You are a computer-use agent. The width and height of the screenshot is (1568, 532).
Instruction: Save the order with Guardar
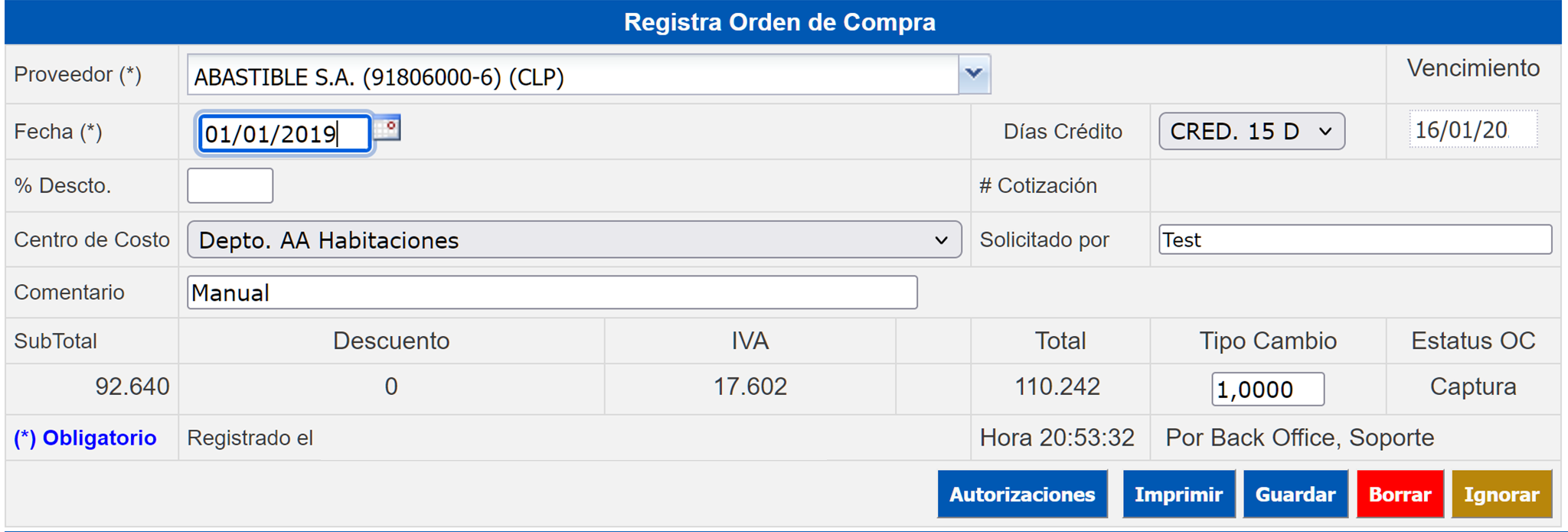point(1295,494)
